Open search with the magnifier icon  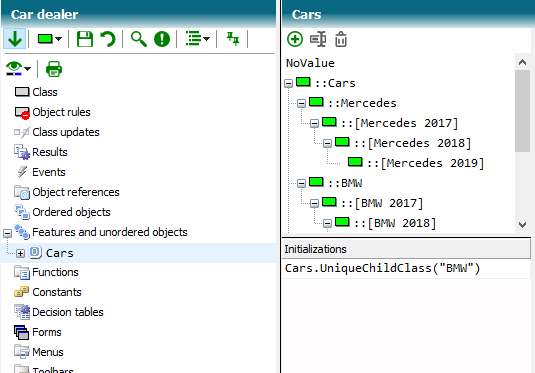click(x=139, y=39)
